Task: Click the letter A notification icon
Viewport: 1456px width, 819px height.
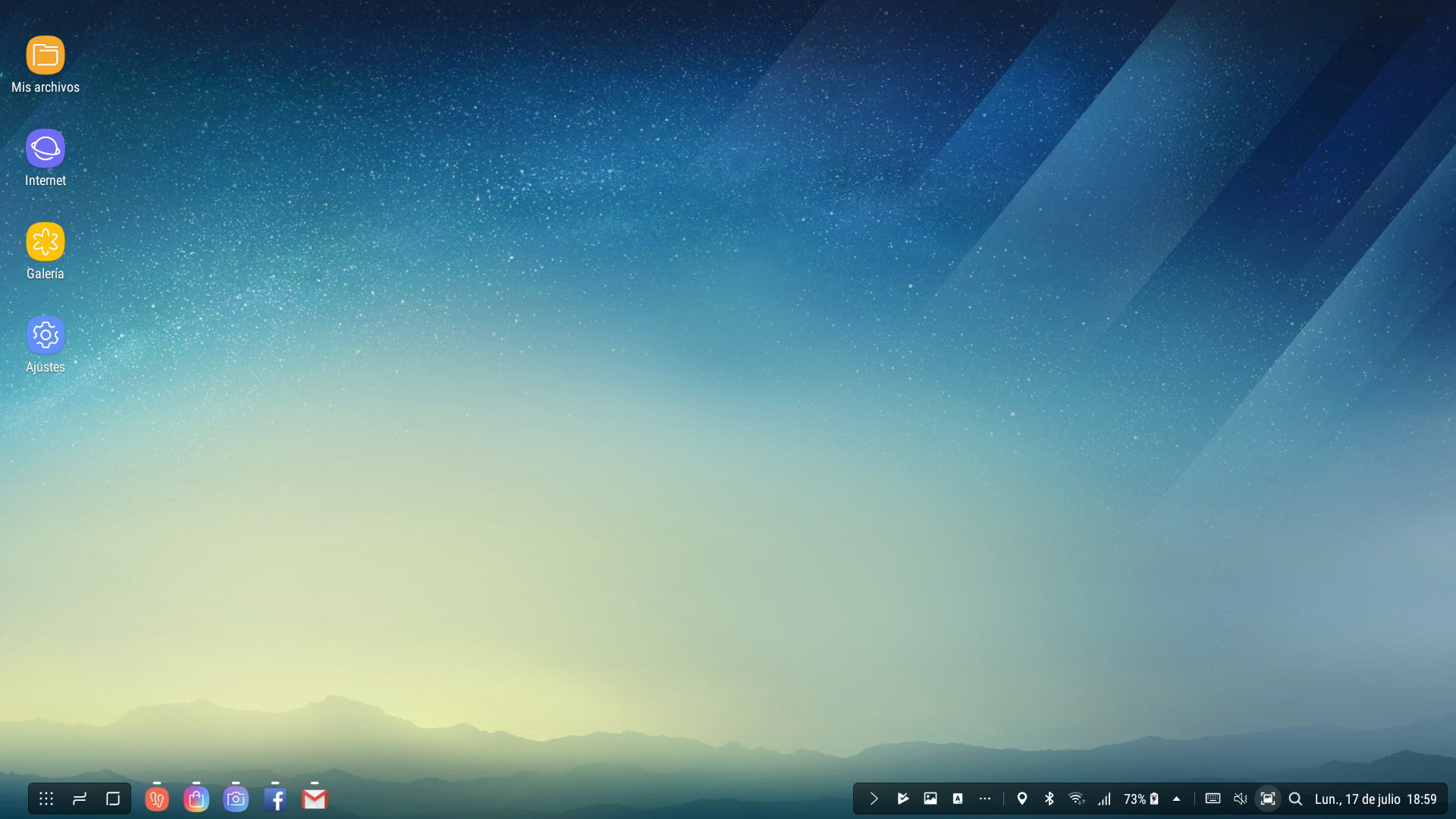Action: point(958,799)
